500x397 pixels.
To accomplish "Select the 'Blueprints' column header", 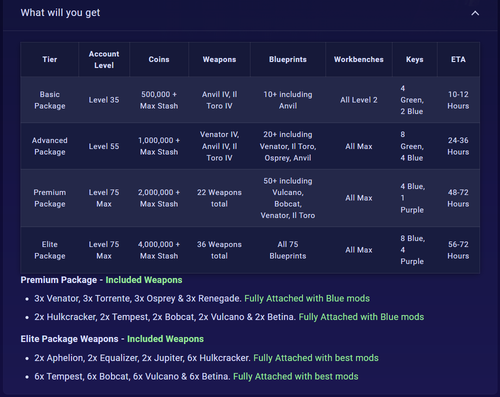I will [x=288, y=59].
